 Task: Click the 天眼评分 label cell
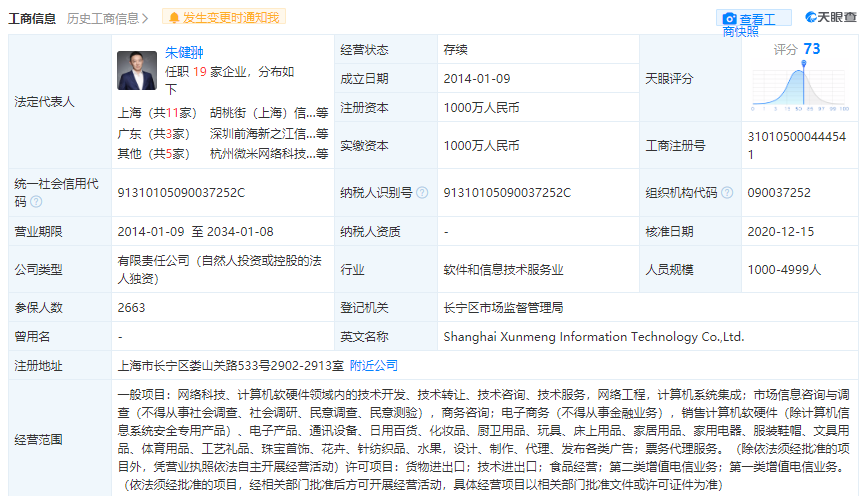click(690, 79)
